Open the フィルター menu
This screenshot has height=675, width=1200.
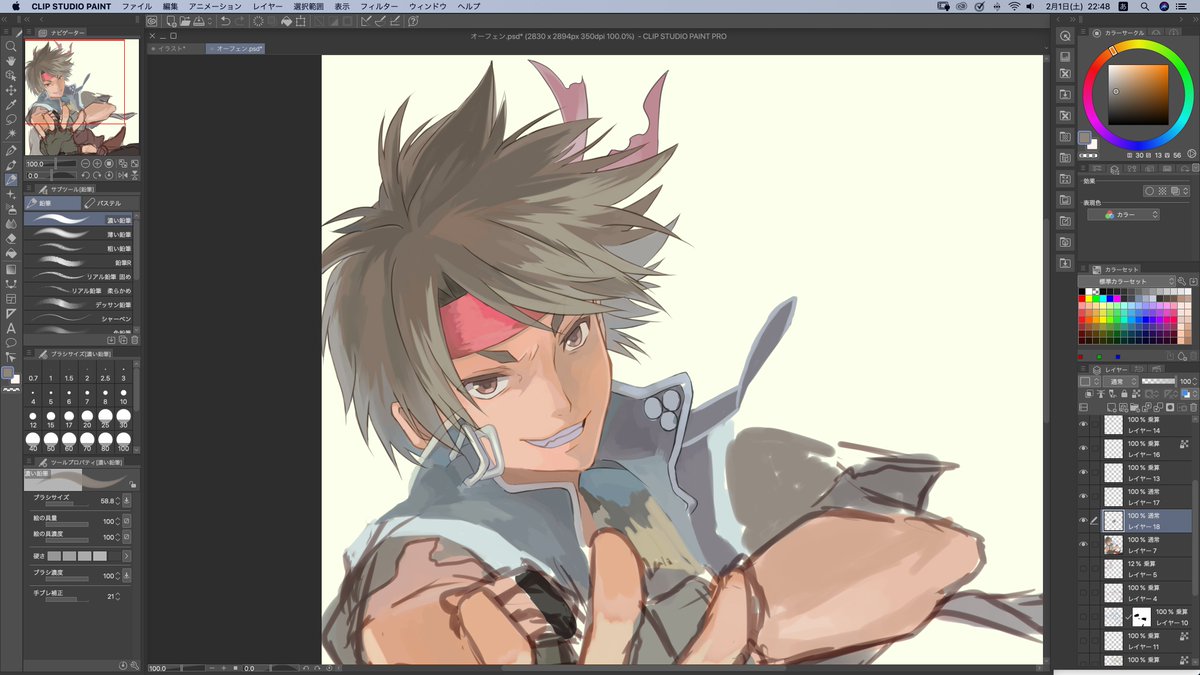tap(379, 6)
